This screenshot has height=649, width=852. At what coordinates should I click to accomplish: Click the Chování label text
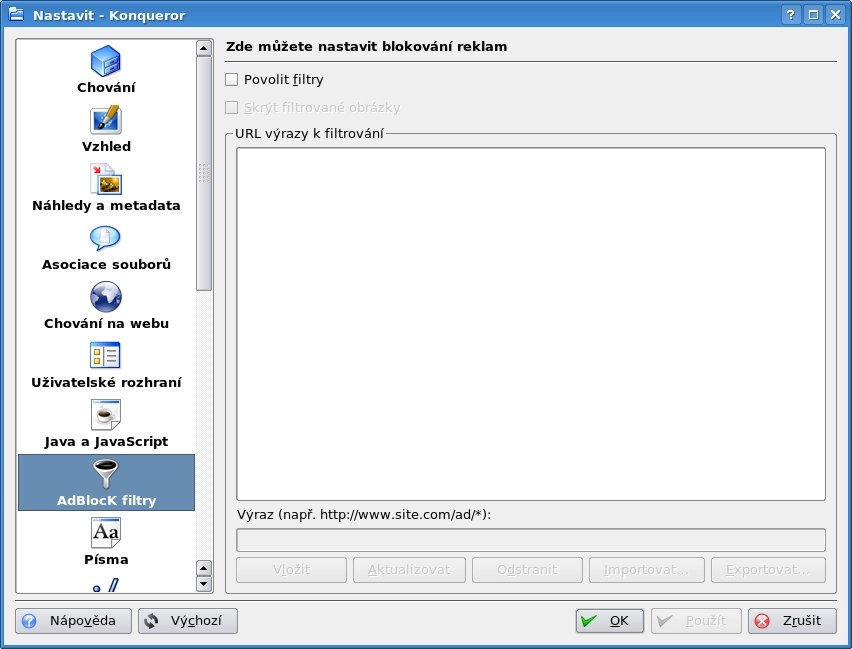(106, 88)
